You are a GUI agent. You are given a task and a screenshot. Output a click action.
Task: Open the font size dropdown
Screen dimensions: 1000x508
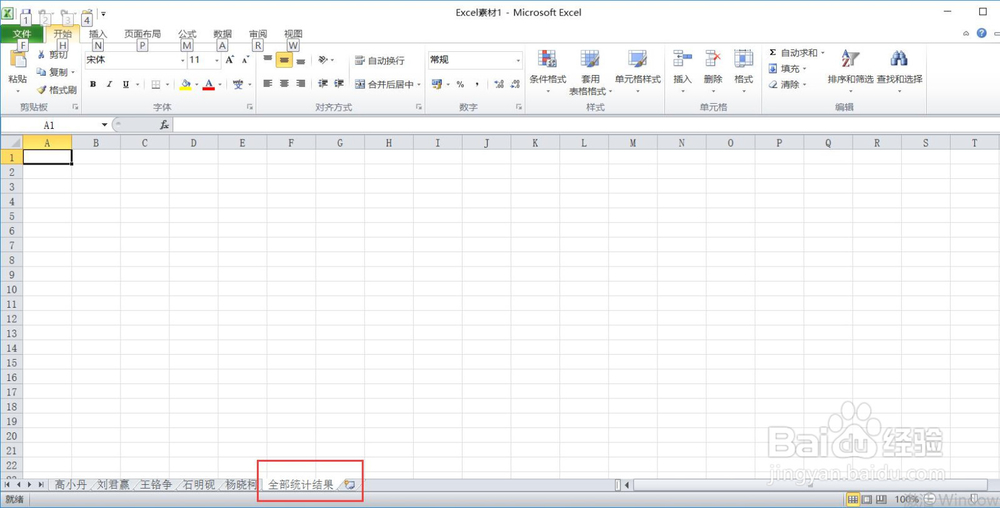(217, 60)
